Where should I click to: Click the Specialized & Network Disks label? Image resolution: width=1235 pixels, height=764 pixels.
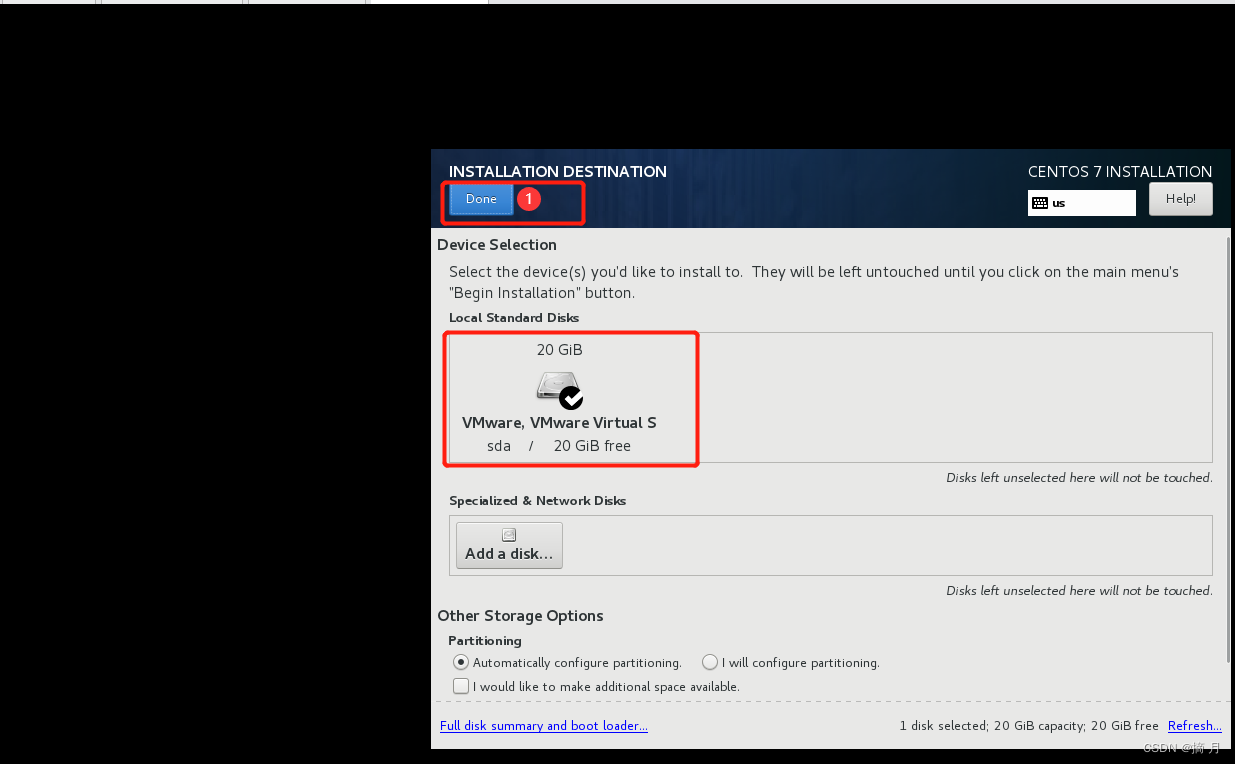[x=538, y=501]
